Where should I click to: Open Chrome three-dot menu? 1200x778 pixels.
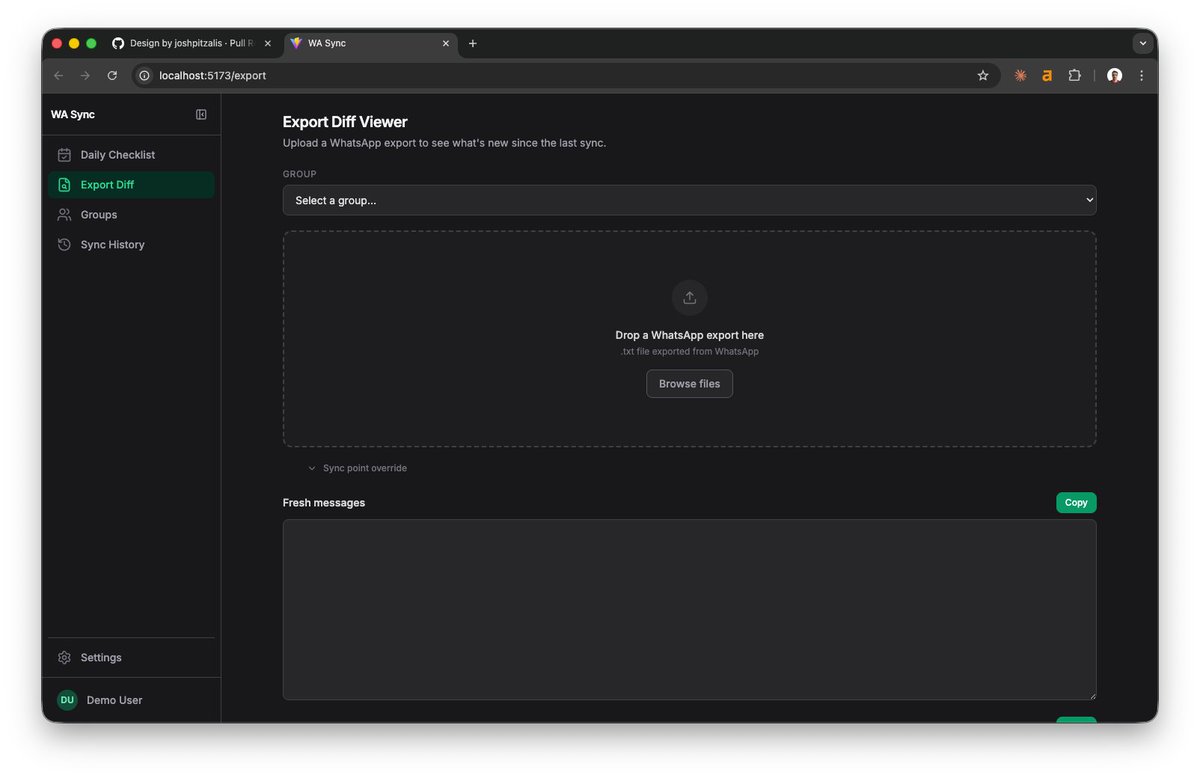coord(1141,75)
